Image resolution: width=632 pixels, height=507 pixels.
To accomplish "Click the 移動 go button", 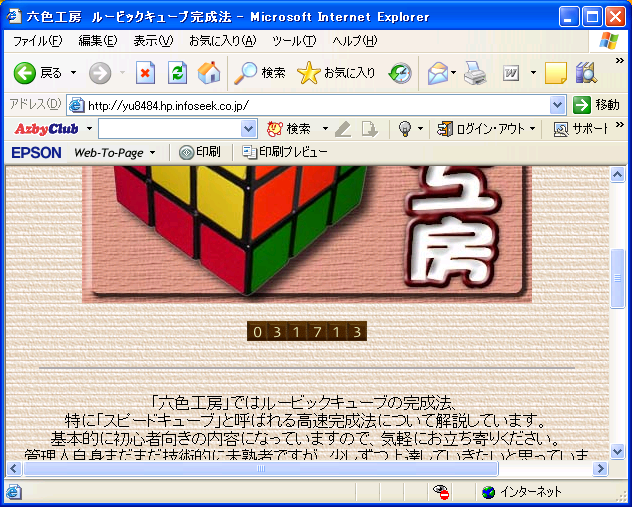I will 597,105.
